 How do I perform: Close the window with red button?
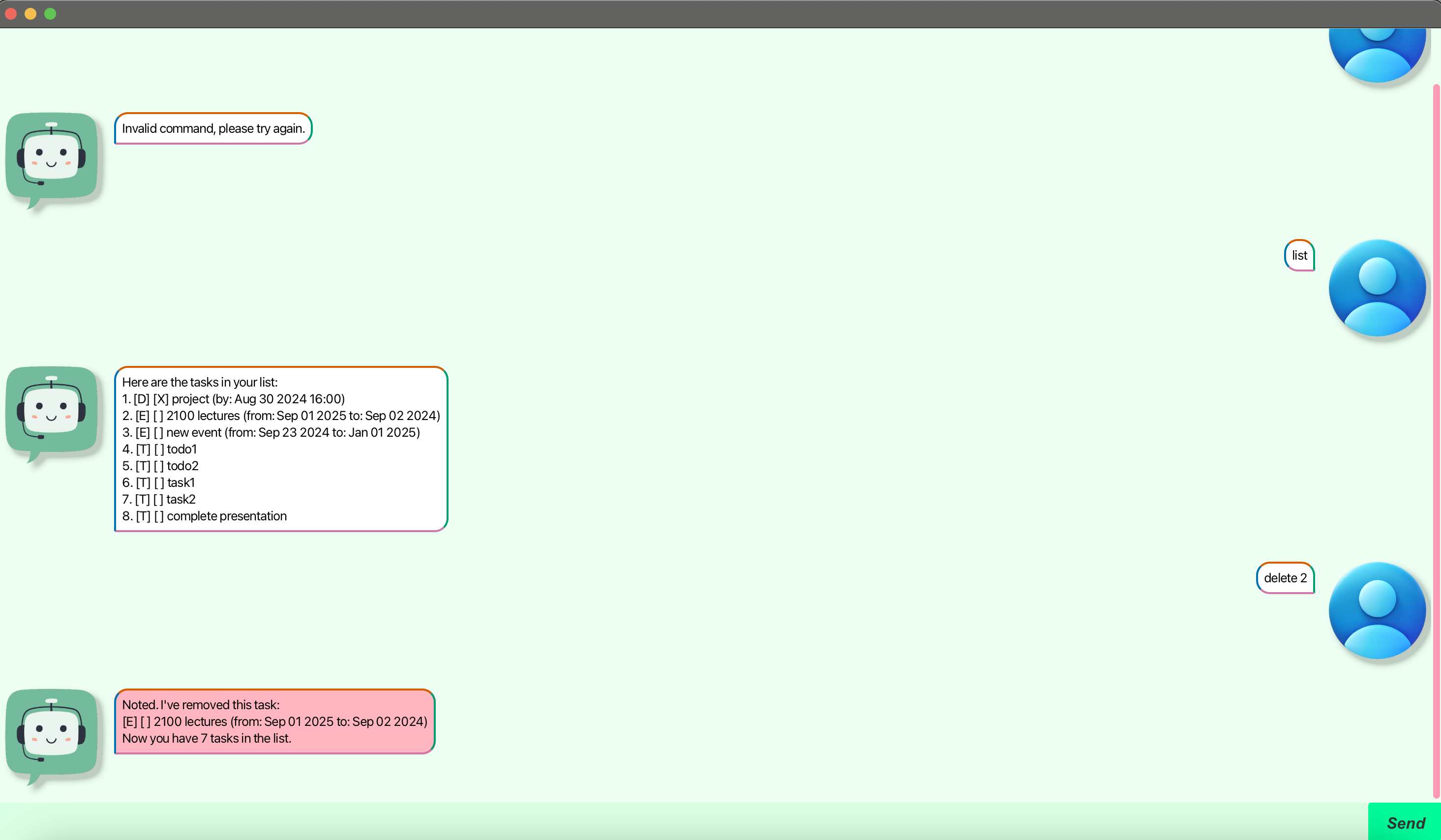(11, 14)
